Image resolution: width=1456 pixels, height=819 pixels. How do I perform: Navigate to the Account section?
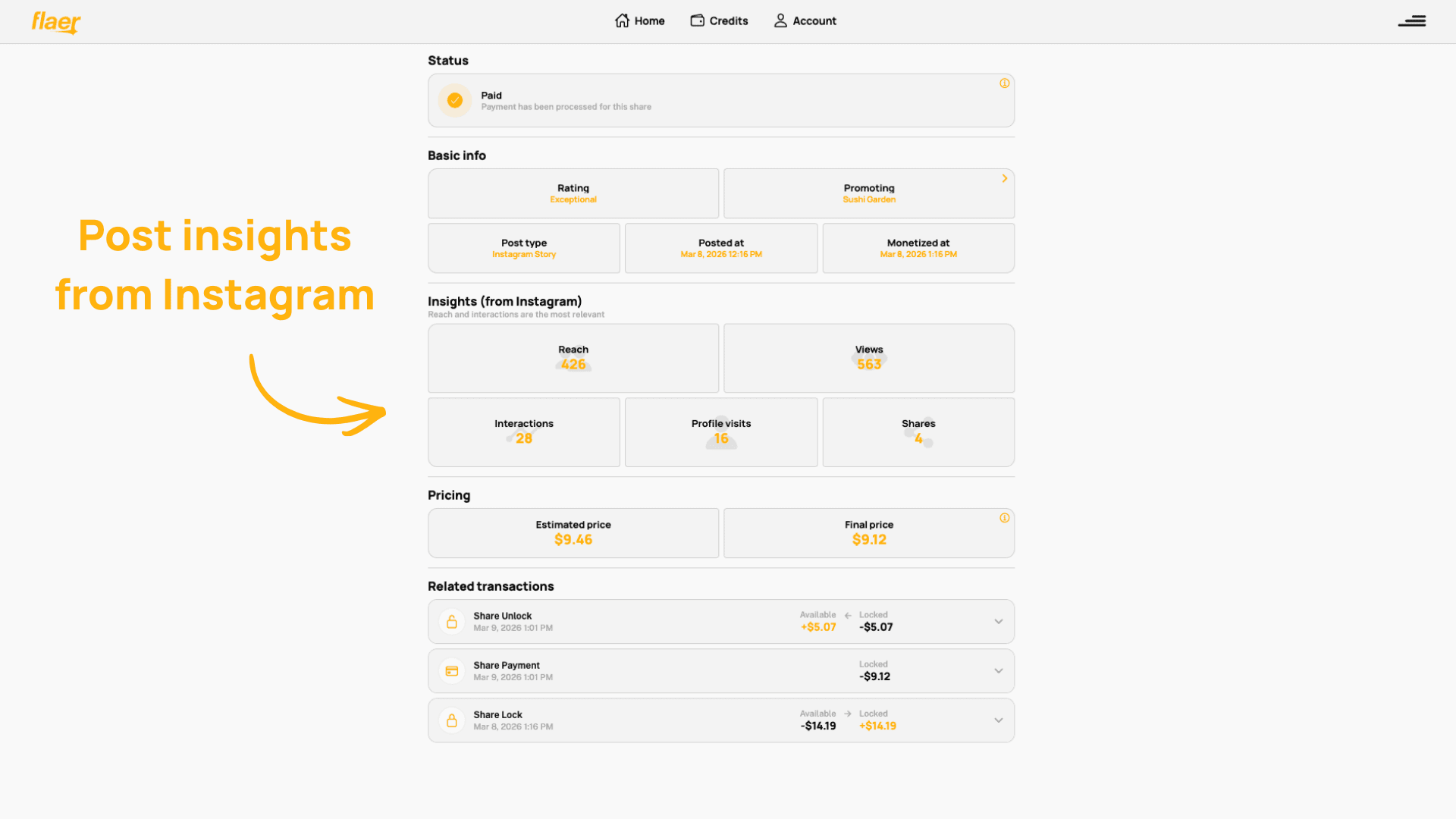tap(813, 20)
